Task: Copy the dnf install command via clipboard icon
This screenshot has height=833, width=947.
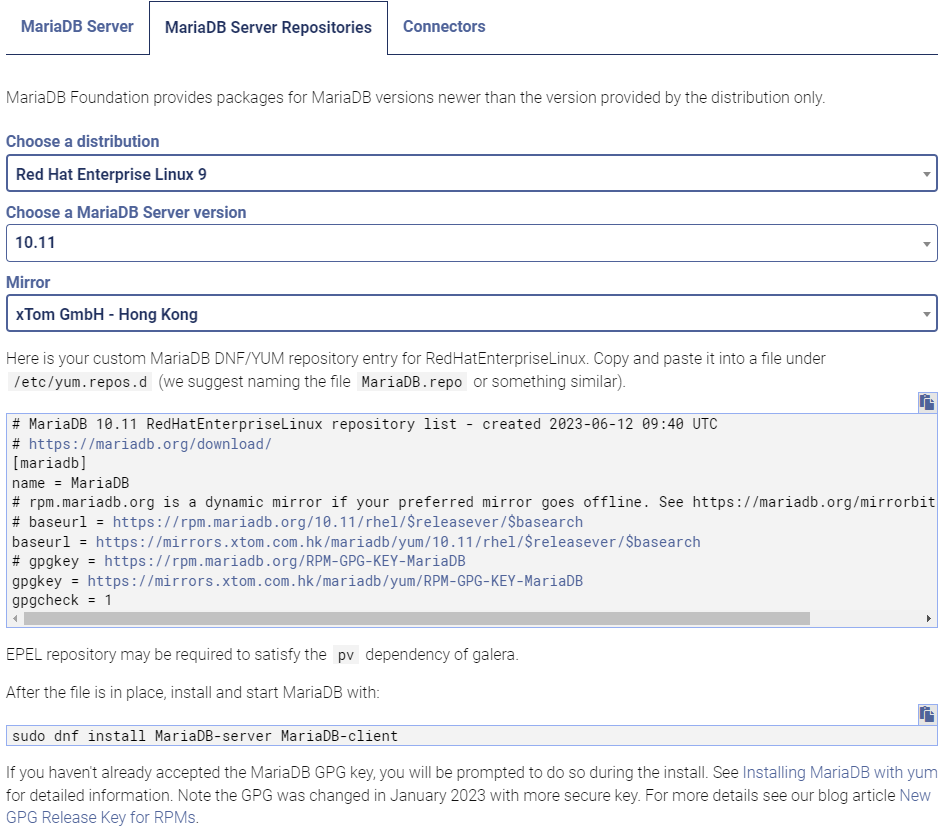Action: point(926,714)
